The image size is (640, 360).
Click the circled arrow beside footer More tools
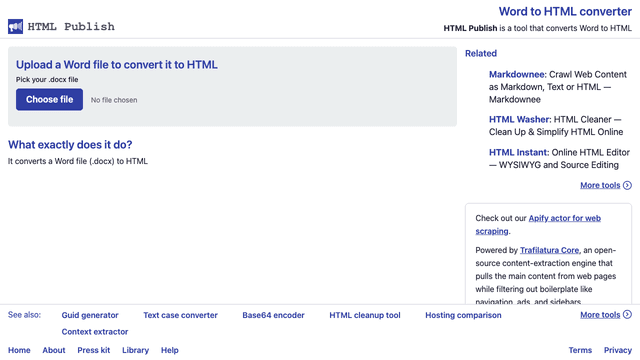pos(627,315)
